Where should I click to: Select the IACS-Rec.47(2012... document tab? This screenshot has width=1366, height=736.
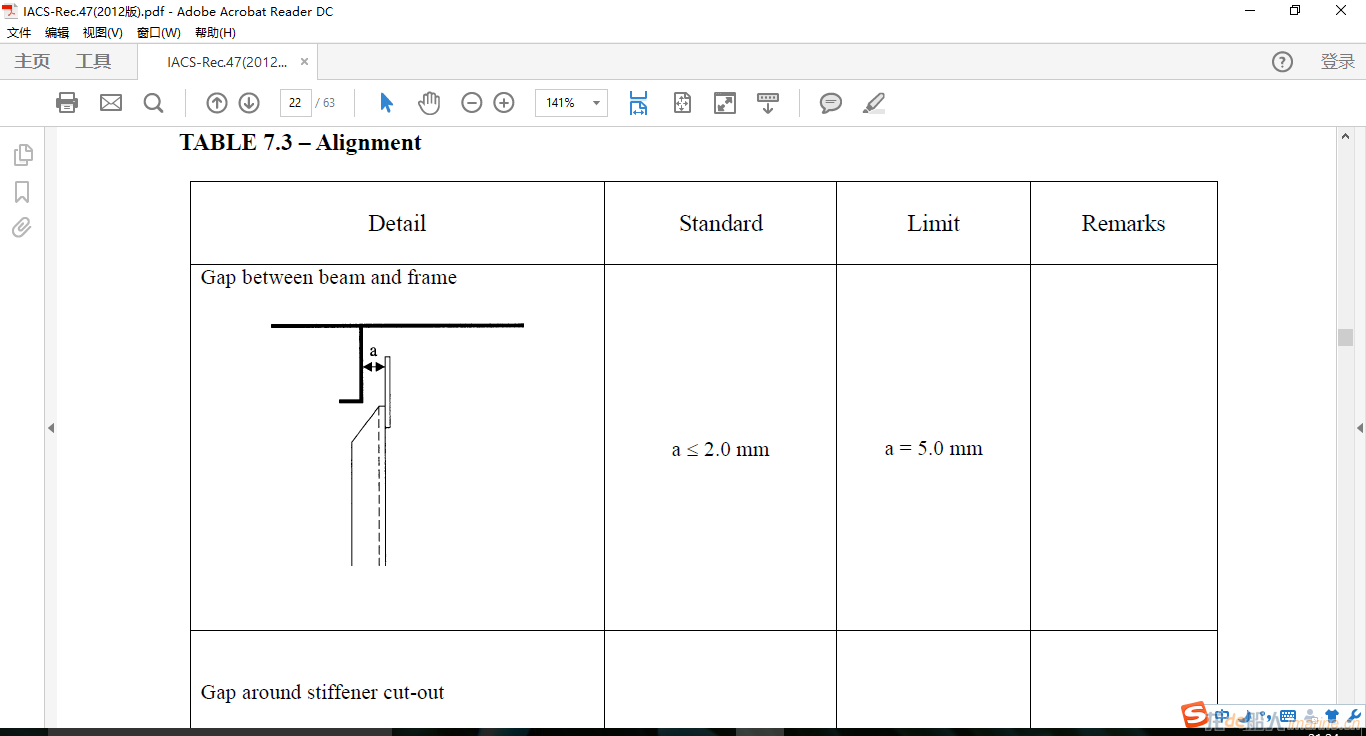227,62
